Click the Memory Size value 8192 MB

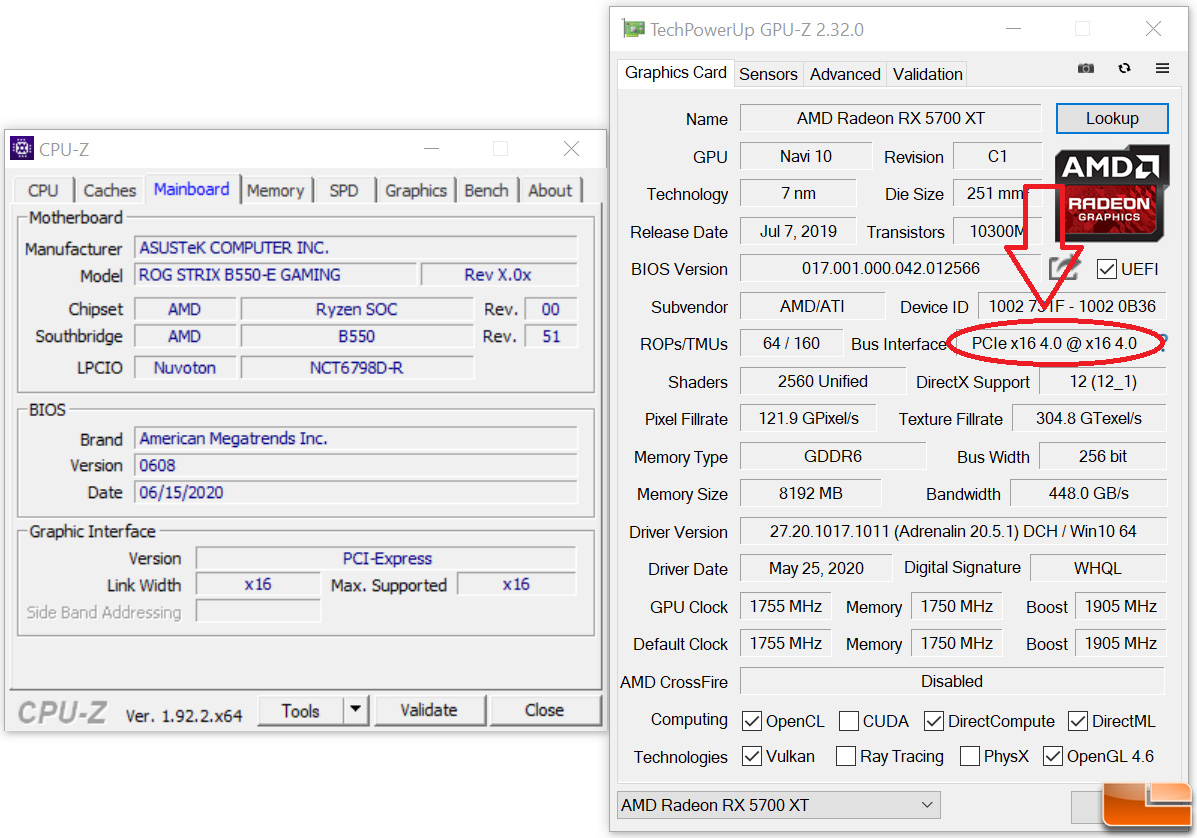click(x=810, y=494)
